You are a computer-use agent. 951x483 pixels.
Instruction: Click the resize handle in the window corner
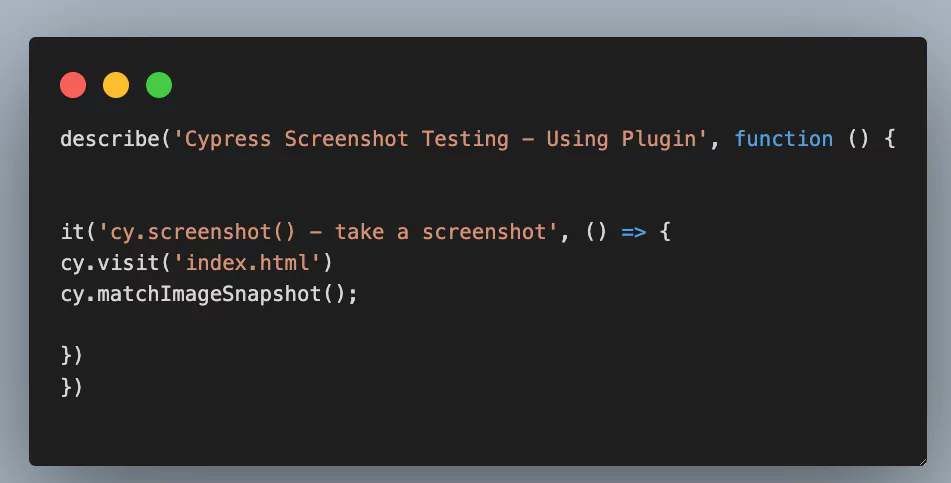(x=920, y=459)
